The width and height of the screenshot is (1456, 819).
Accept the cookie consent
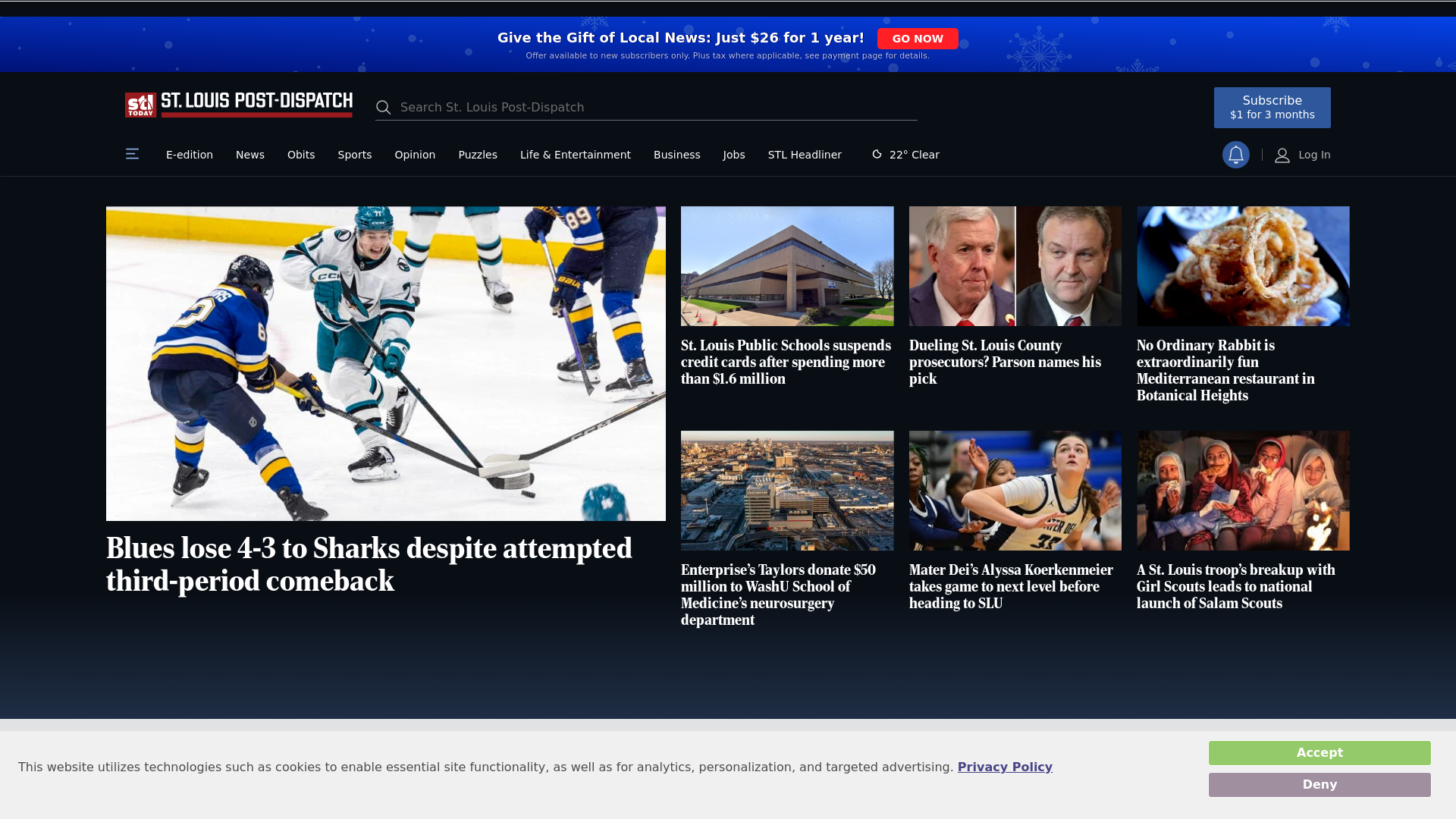[1319, 753]
